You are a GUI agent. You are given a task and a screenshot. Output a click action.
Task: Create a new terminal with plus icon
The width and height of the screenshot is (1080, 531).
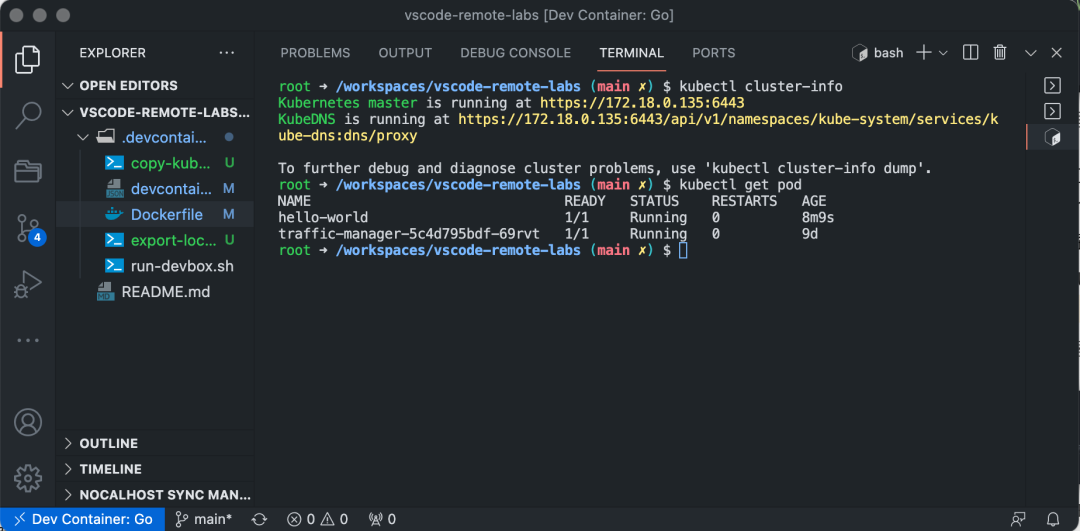click(924, 53)
